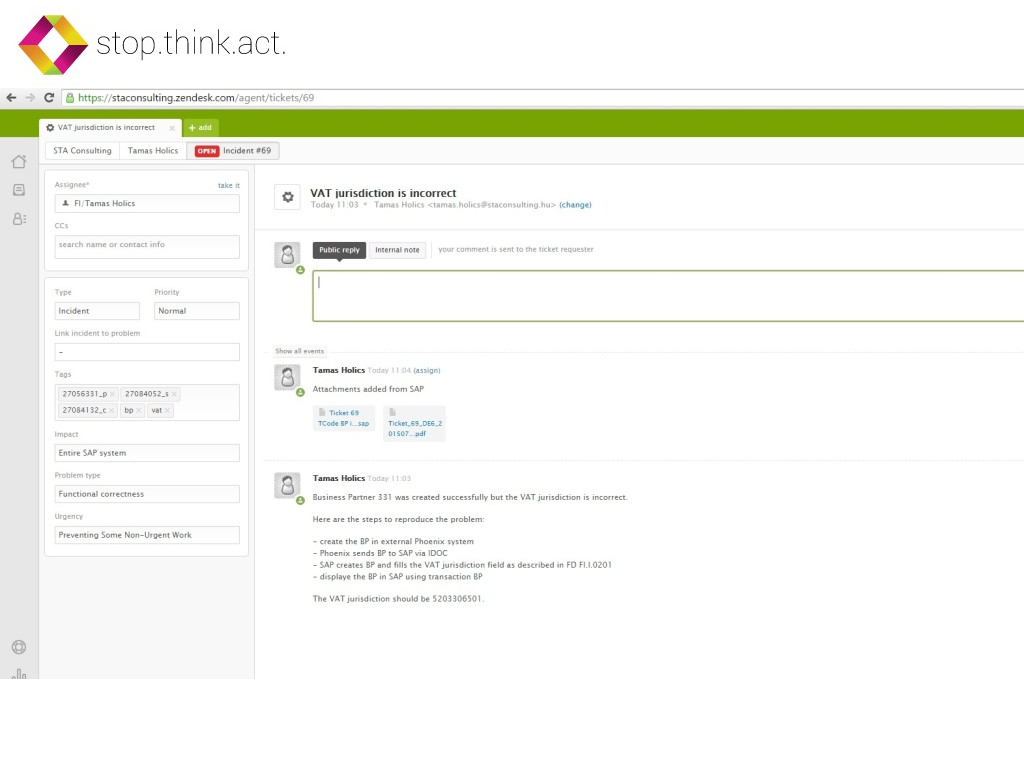Open the Priority dropdown set to Normal
1024x768 pixels.
click(x=196, y=311)
